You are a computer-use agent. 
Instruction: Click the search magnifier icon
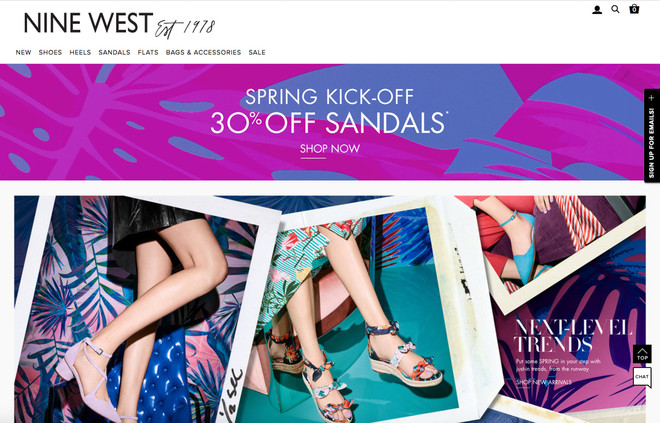pos(615,9)
